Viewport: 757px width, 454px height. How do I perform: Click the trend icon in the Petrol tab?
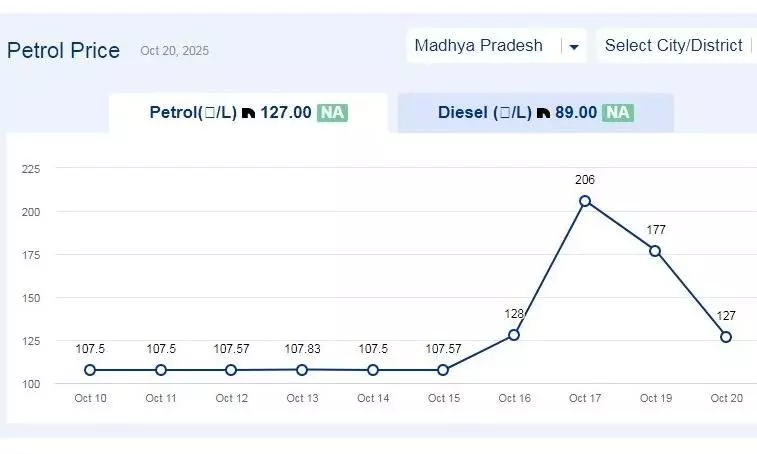click(x=248, y=113)
